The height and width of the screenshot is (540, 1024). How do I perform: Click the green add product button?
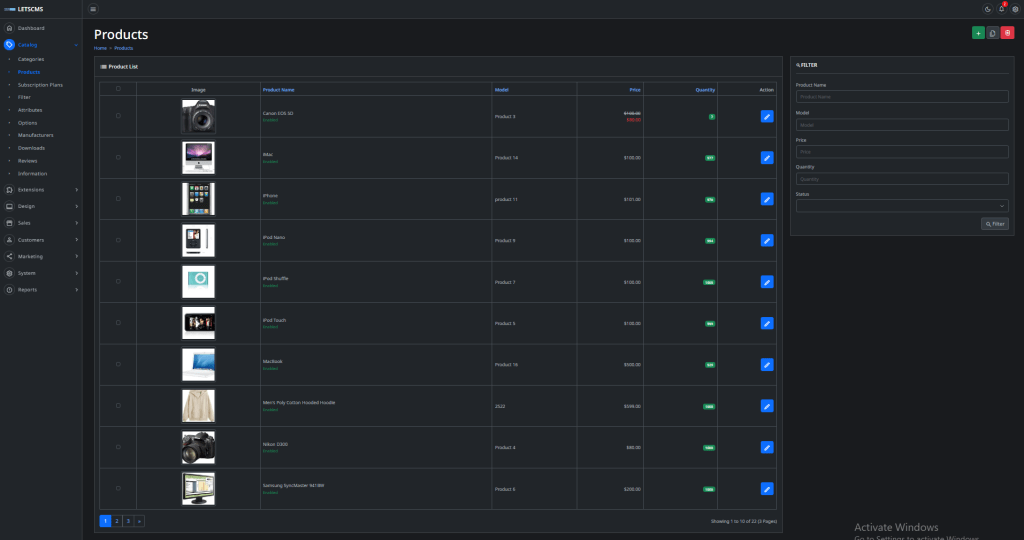point(977,33)
